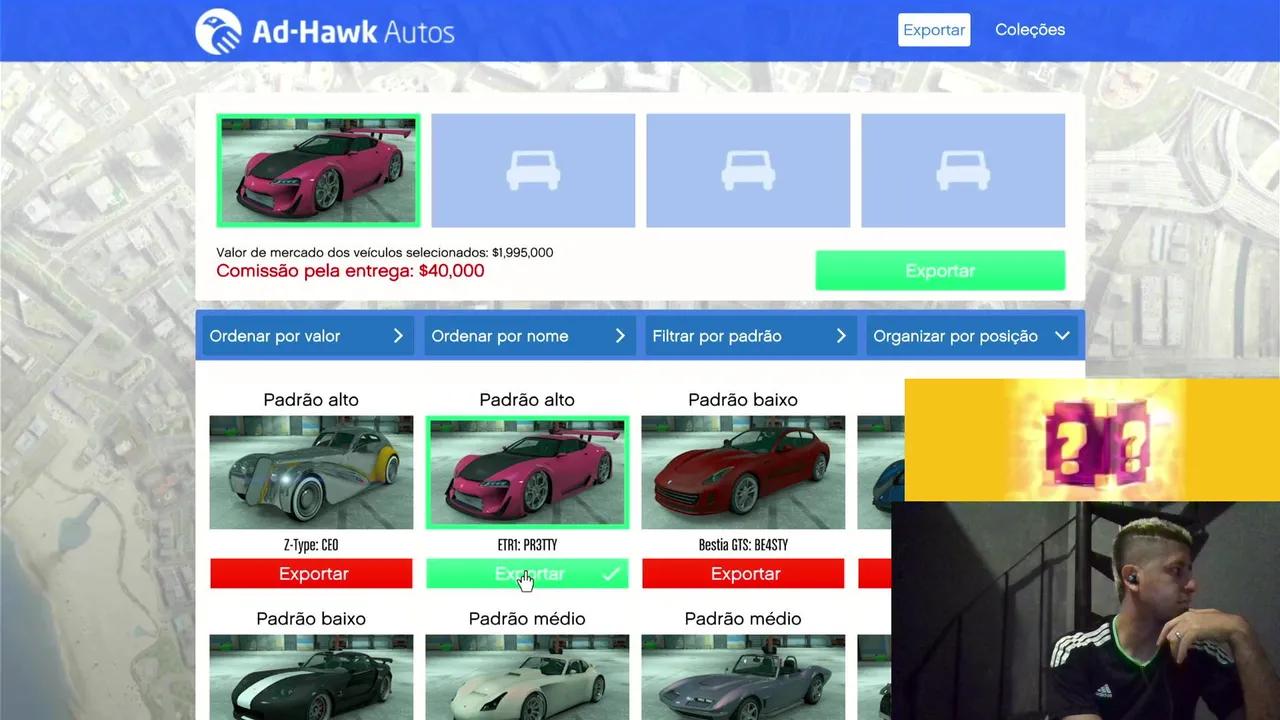1280x720 pixels.
Task: Select the Exportar tab in header
Action: [934, 30]
